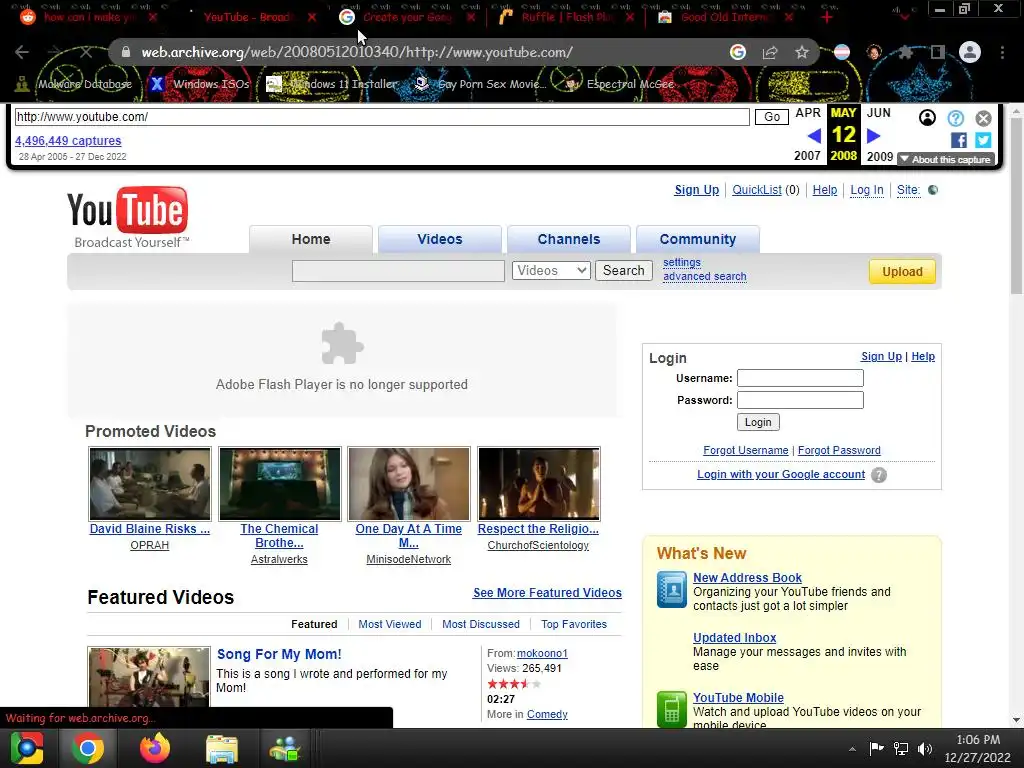Expand About this capture
This screenshot has width=1024, height=768.
946,159
